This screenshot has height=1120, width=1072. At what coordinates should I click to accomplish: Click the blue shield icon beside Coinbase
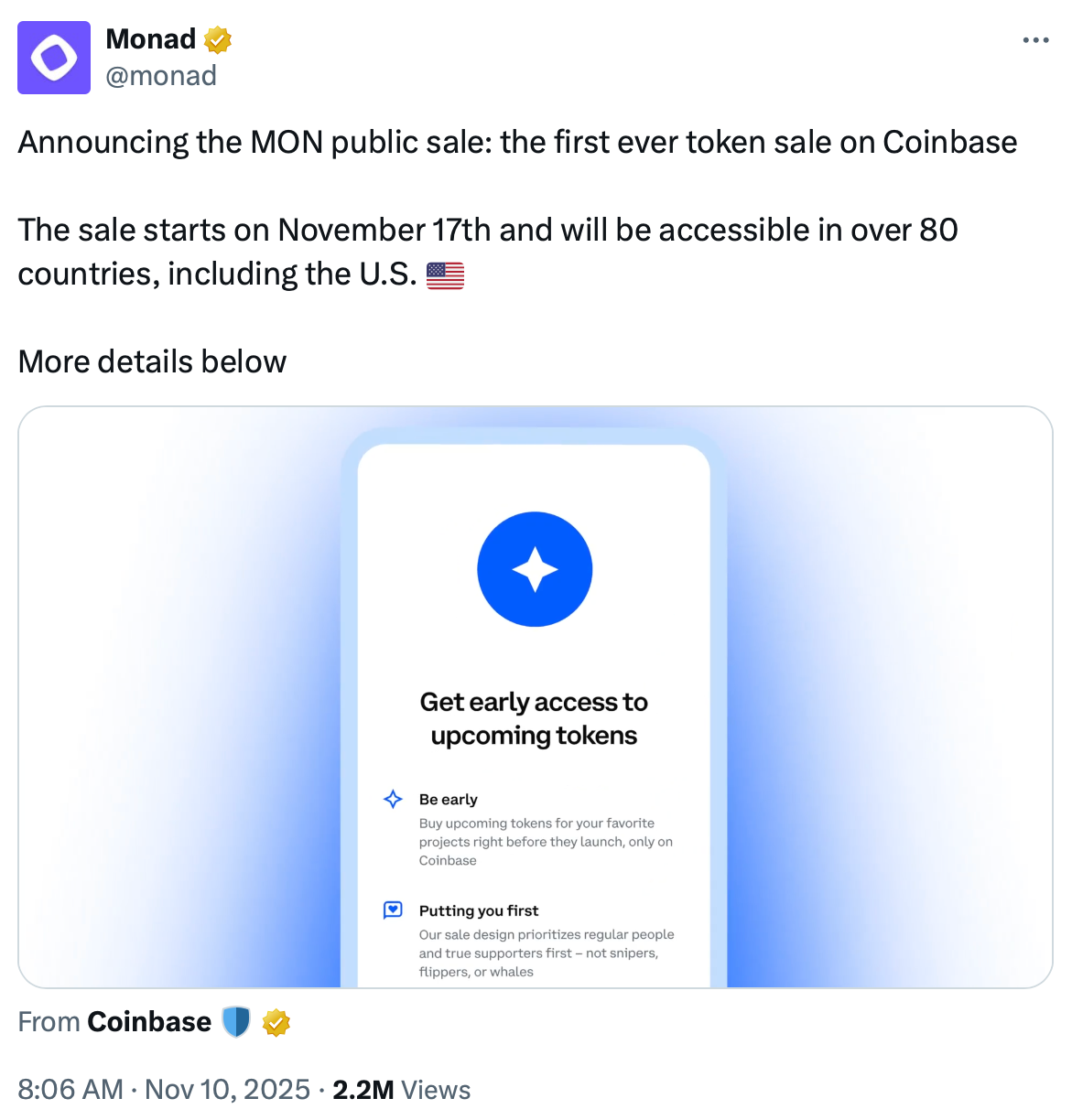point(236,1022)
